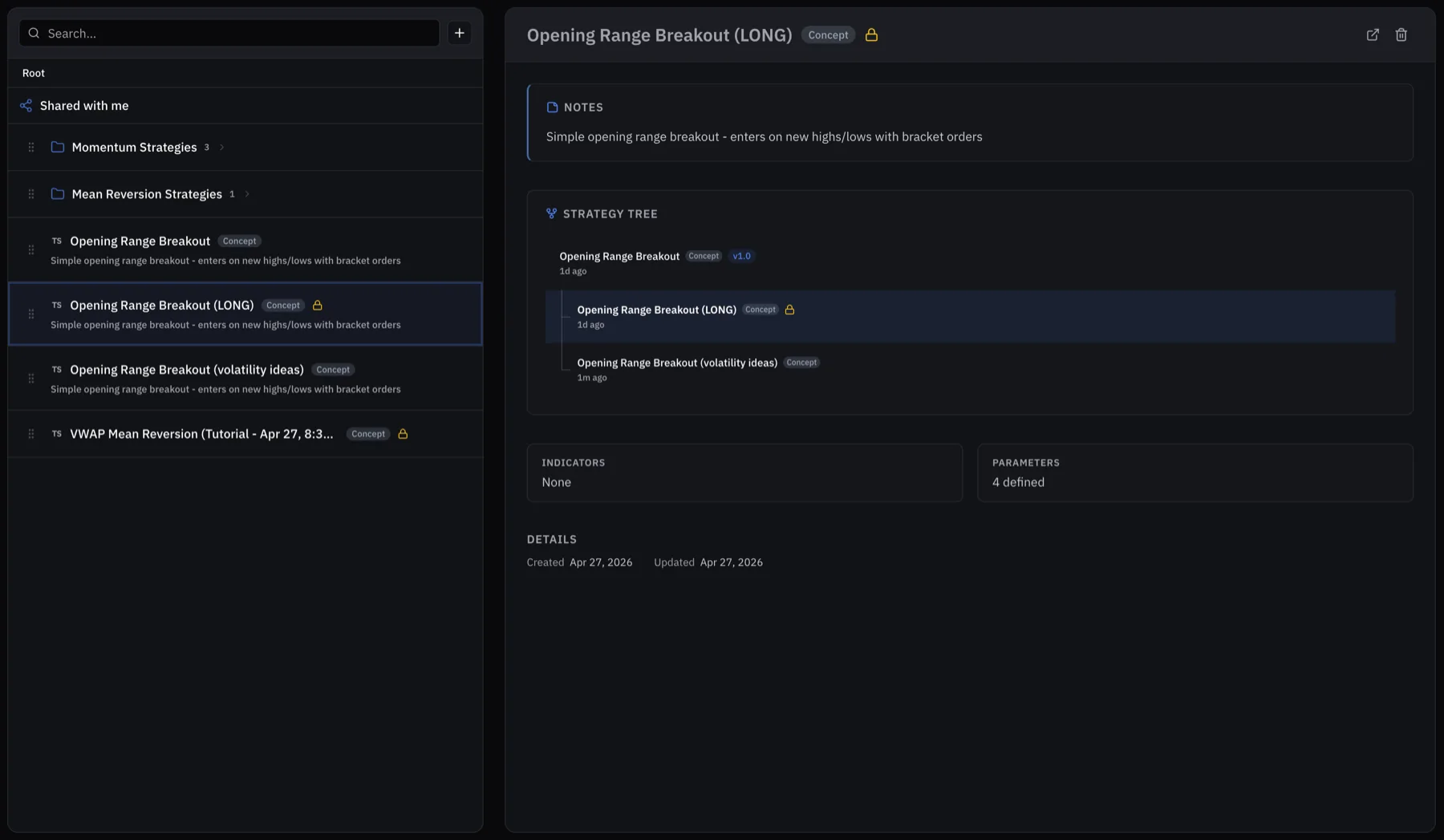The width and height of the screenshot is (1444, 840).
Task: Click Concept badge on VWAP Mean Reversion row
Action: click(368, 434)
